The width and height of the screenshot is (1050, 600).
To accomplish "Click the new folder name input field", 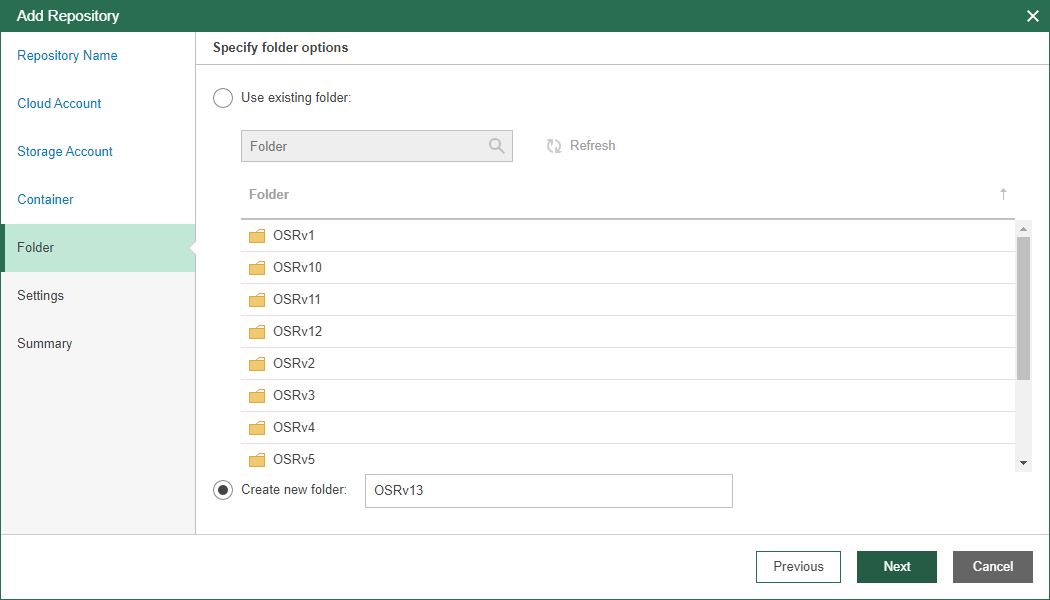I will (548, 491).
